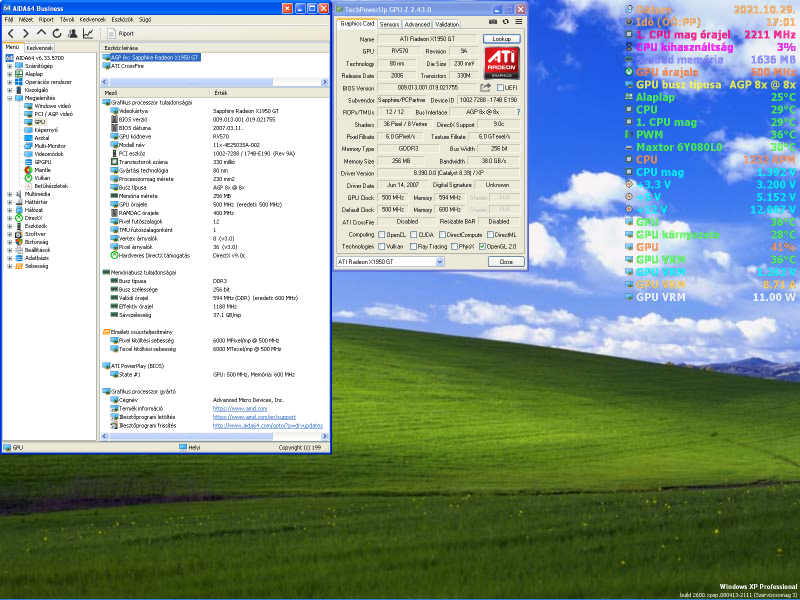Toggle the Vulkan checkbox in GPU-Z

tap(381, 246)
